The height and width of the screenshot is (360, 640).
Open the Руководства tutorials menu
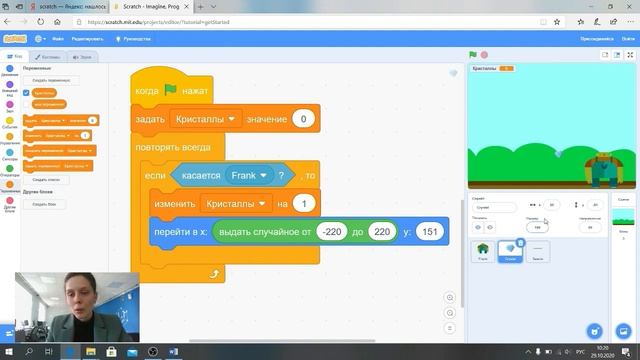[134, 39]
